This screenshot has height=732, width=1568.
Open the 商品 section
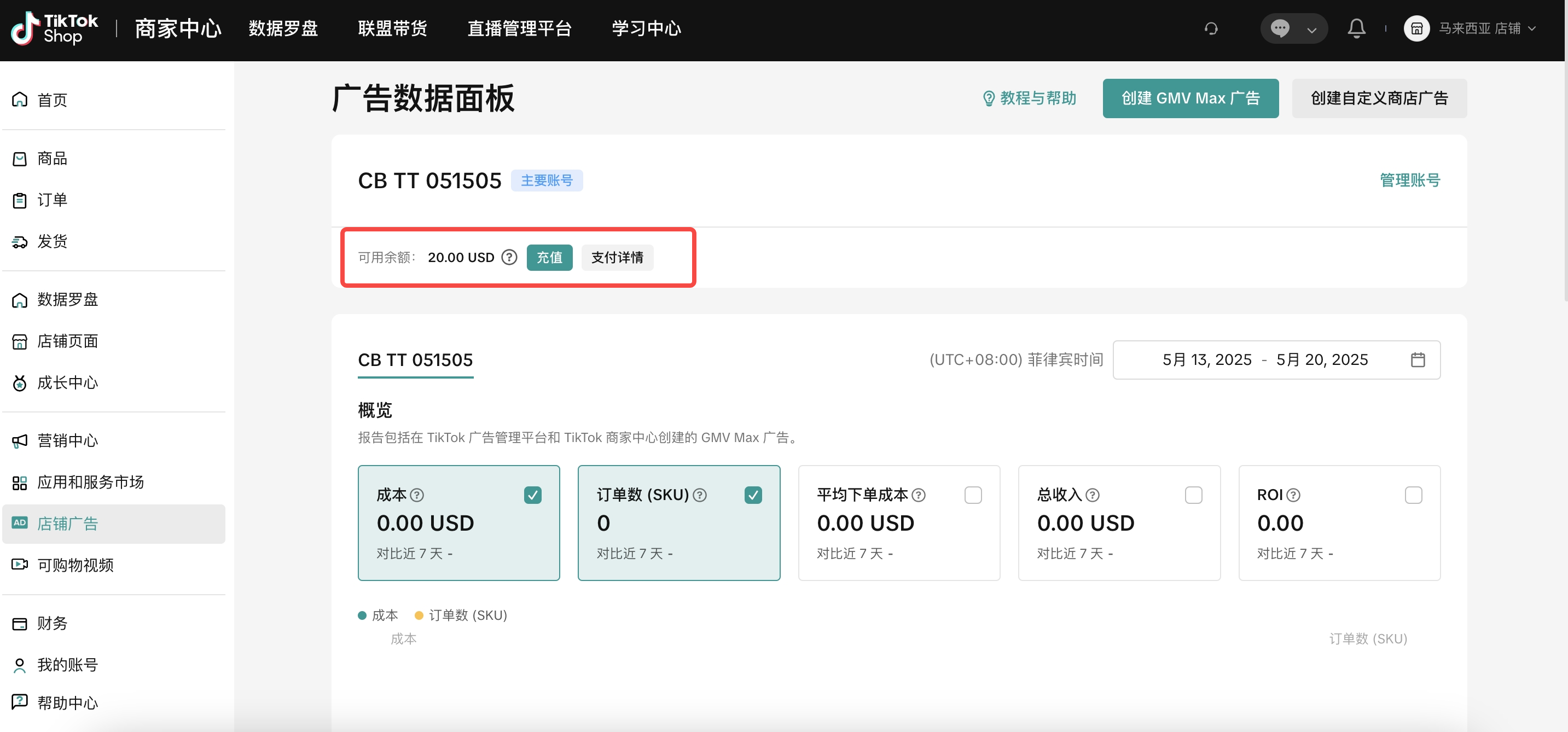[53, 158]
